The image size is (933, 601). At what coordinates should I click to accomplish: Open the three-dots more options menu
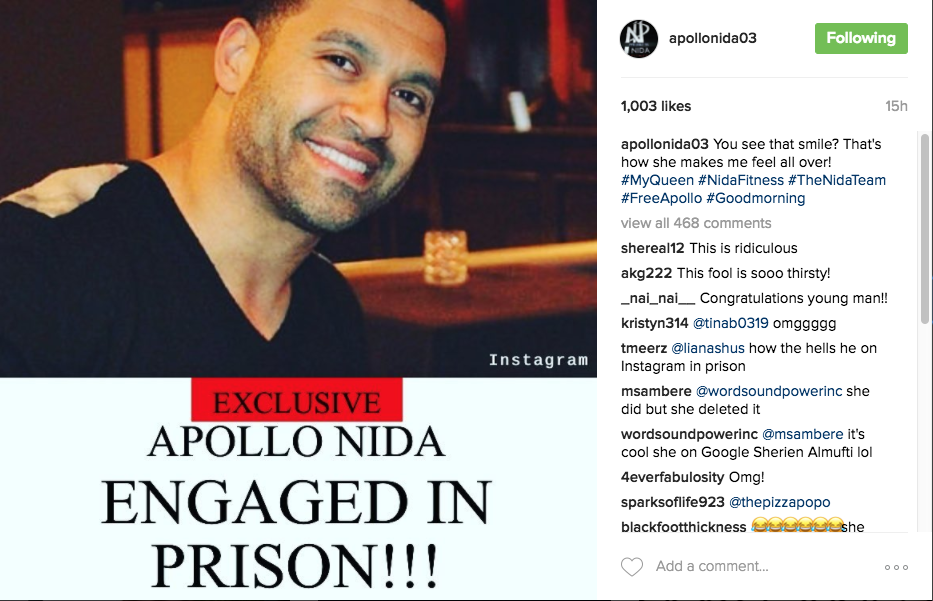point(896,567)
